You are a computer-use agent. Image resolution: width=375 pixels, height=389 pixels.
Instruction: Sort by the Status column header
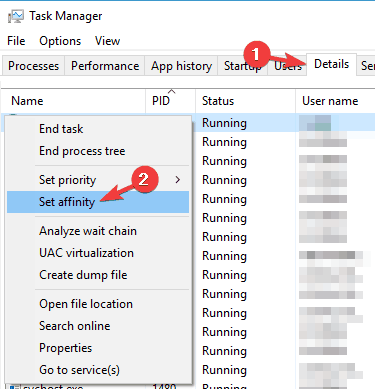click(245, 101)
